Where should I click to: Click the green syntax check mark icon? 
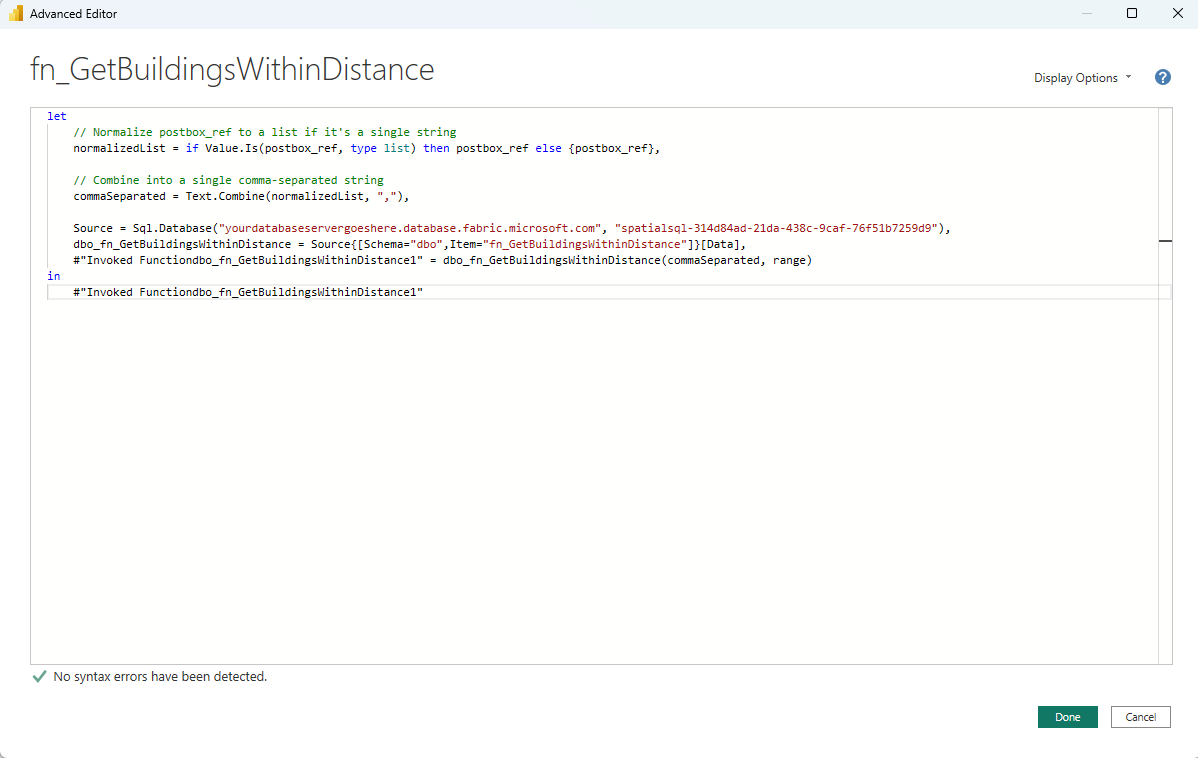click(39, 677)
